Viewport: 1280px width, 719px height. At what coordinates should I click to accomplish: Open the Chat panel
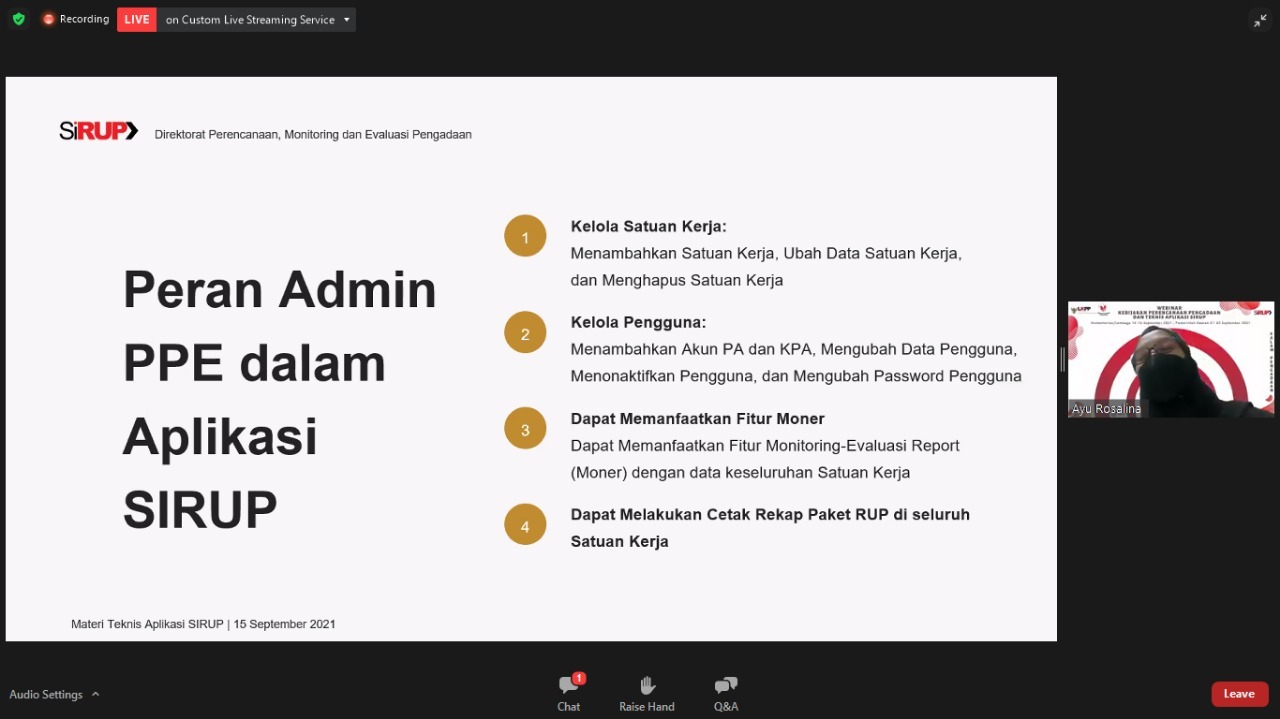coord(568,693)
